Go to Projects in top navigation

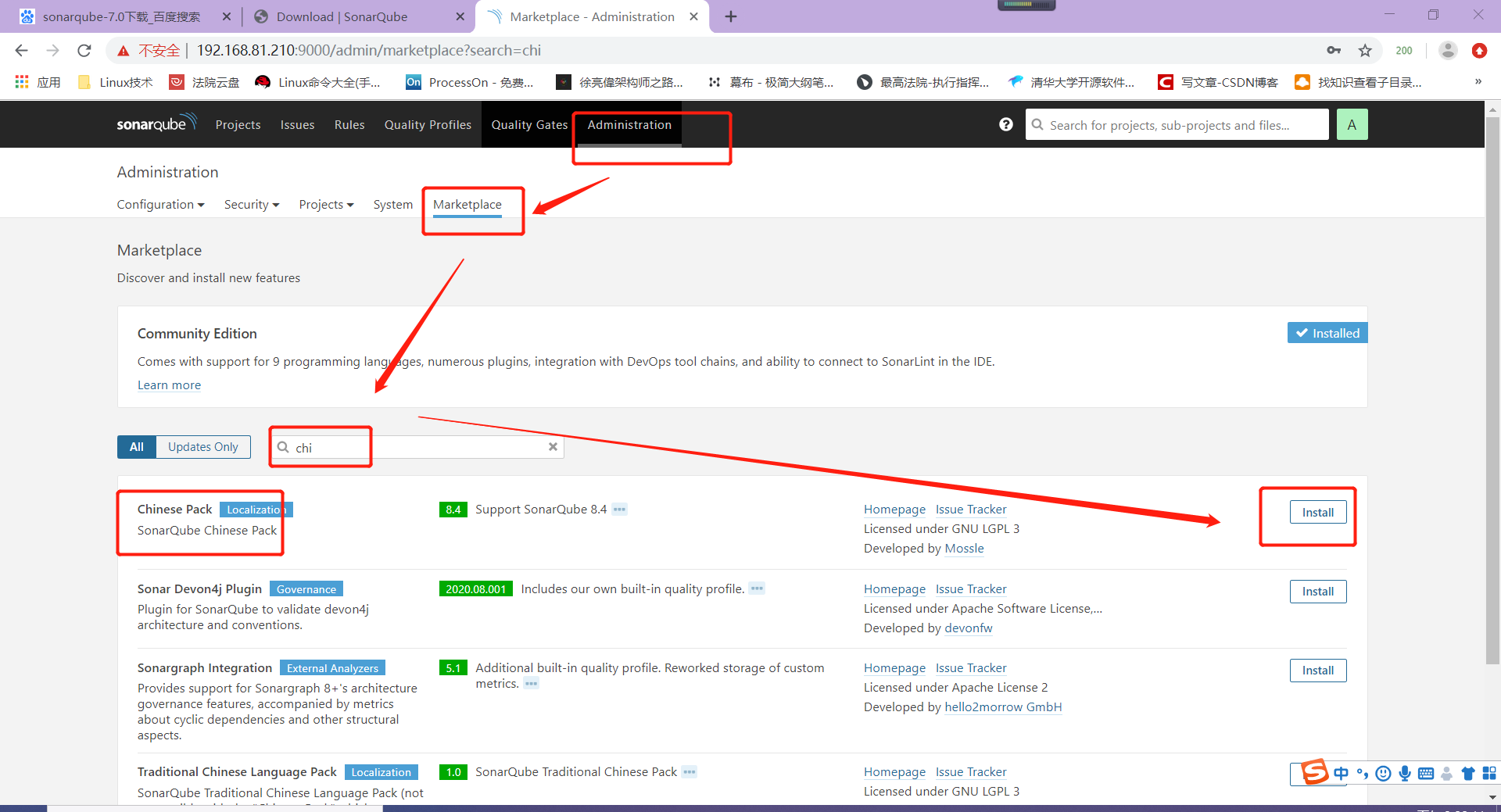click(238, 125)
